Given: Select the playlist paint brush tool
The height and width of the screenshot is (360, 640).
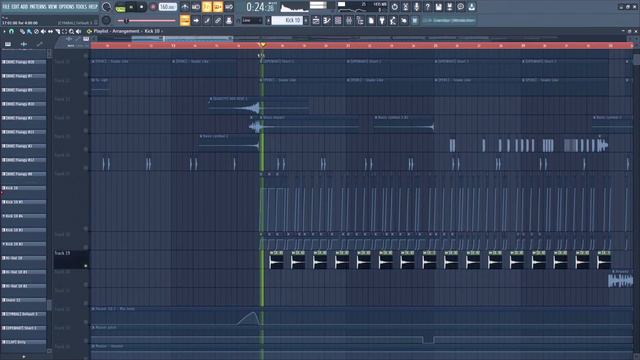Looking at the screenshot, I should tap(29, 31).
